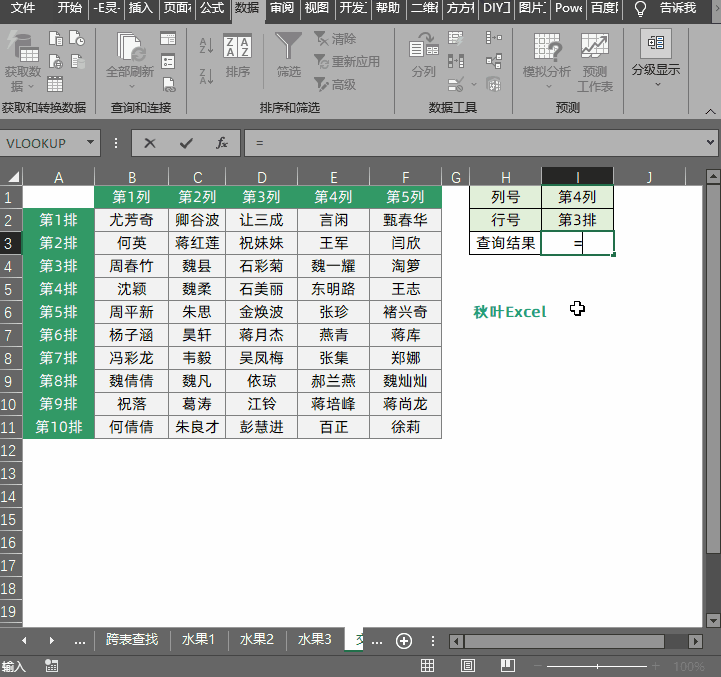Click the 高级 advanced filter button
Screen dimensions: 721x677
click(335, 84)
